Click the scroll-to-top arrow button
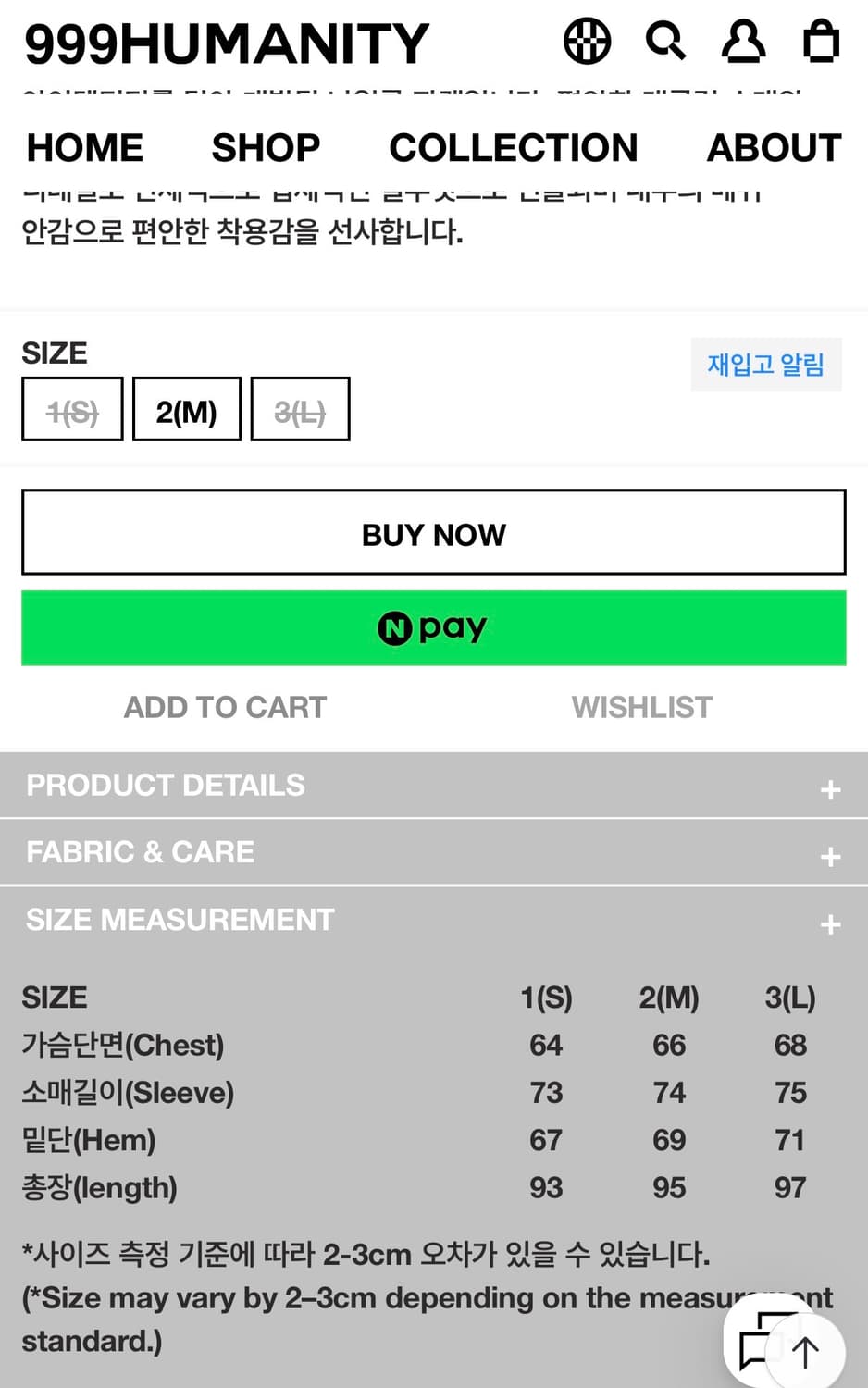Screen dimensions: 868x1388 807,1353
